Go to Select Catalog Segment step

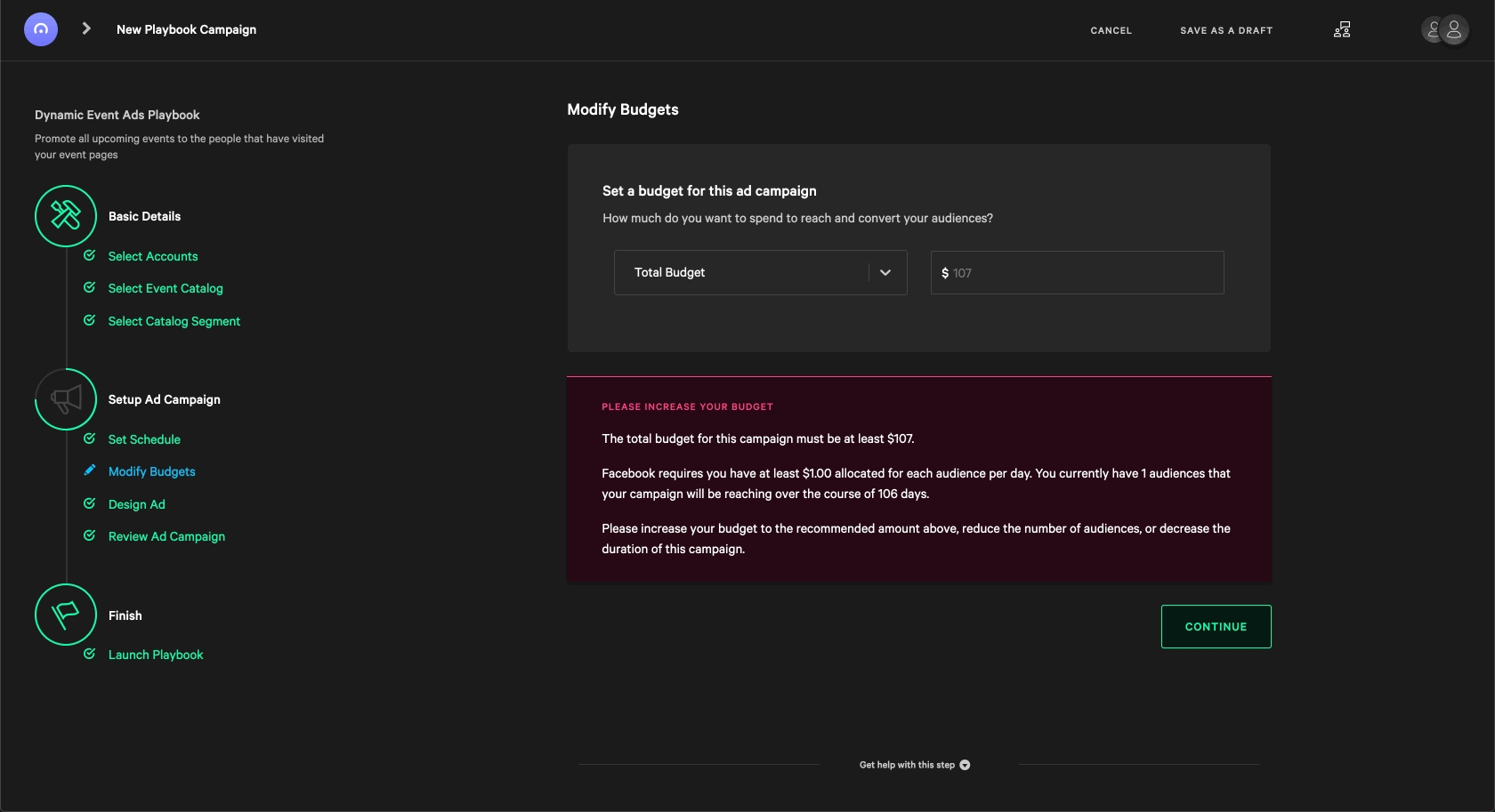click(x=174, y=321)
